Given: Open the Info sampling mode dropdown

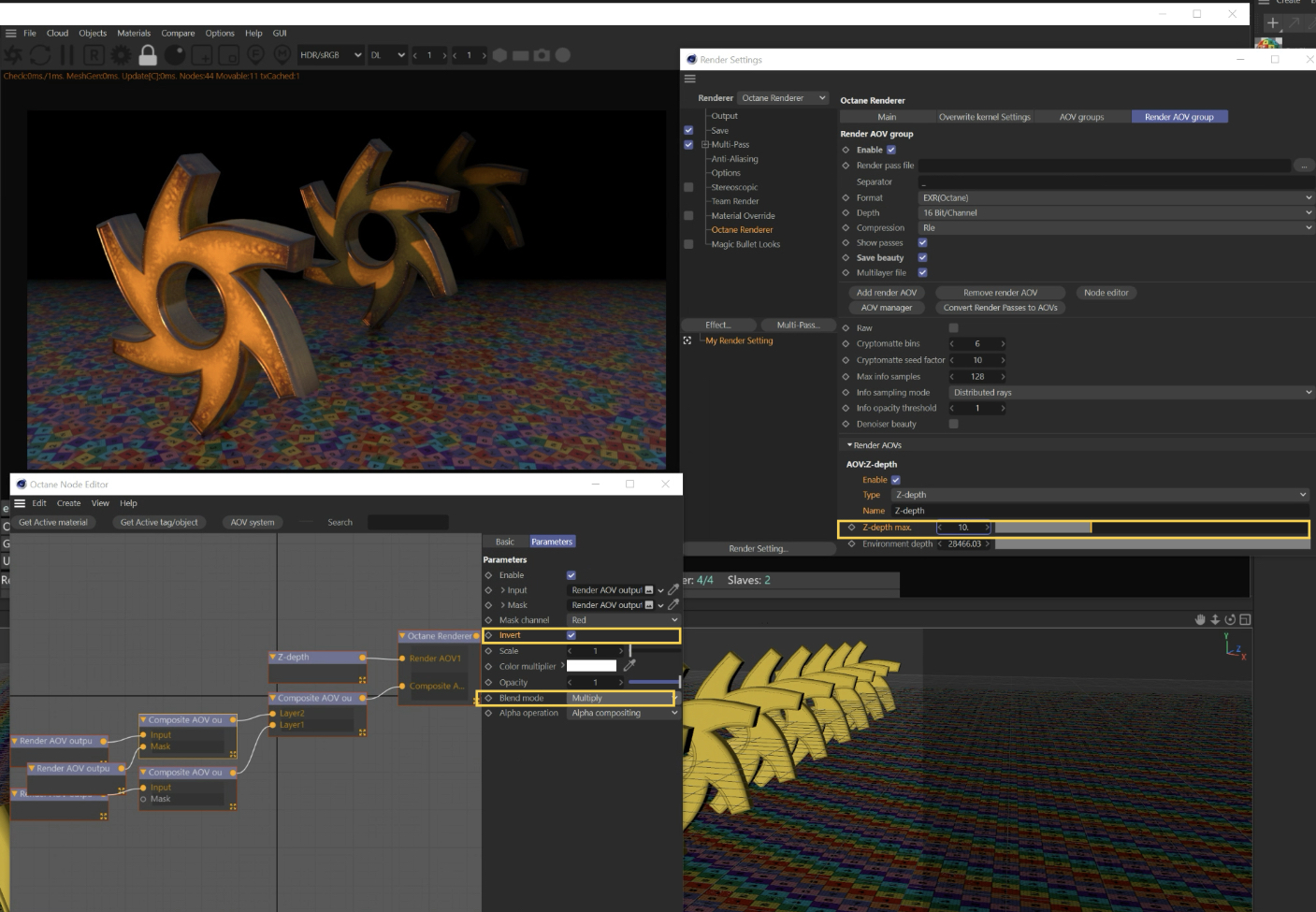Looking at the screenshot, I should coord(1132,393).
